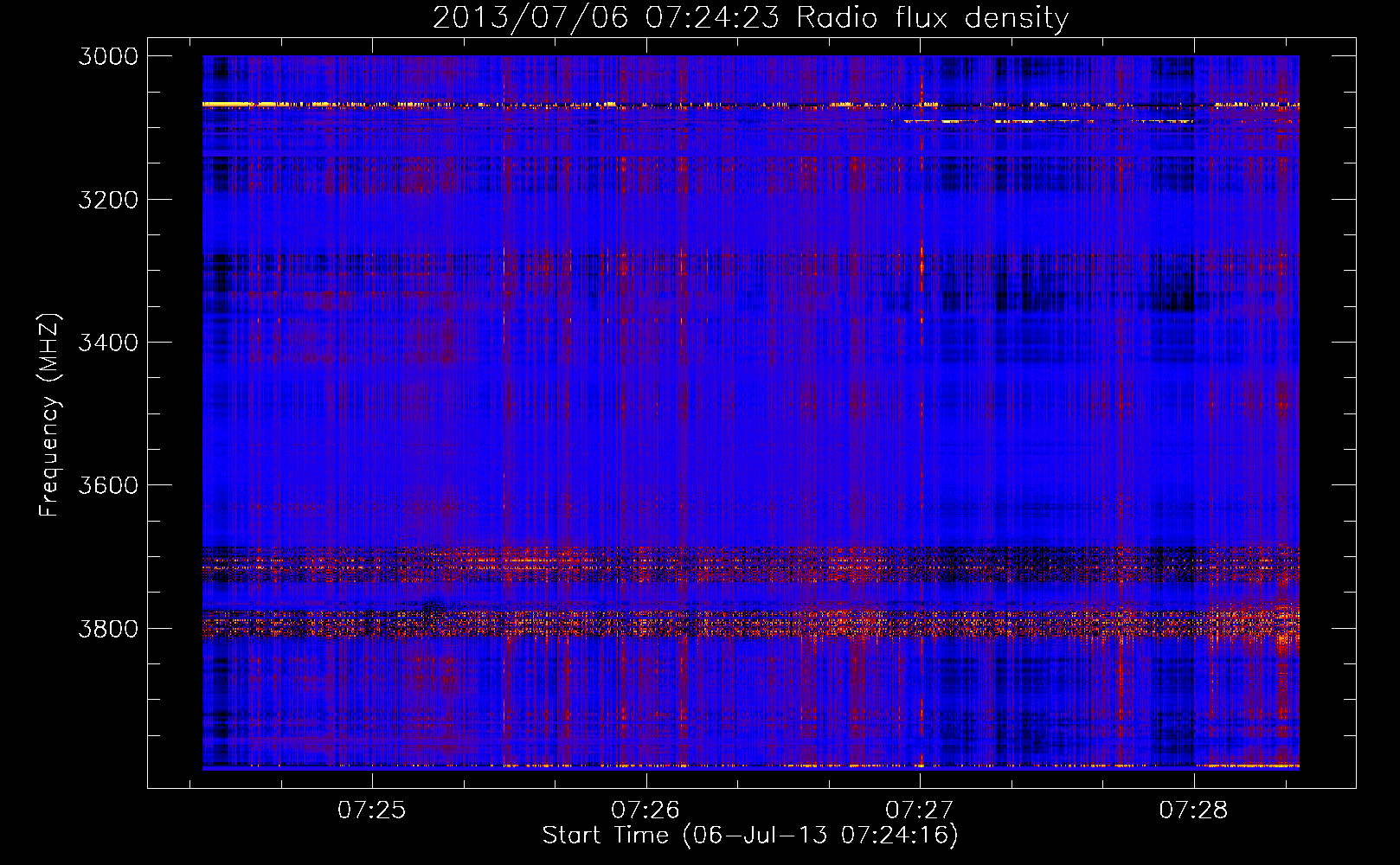1400x865 pixels.
Task: Click the 07:26 time axis label
Action: [x=645, y=810]
